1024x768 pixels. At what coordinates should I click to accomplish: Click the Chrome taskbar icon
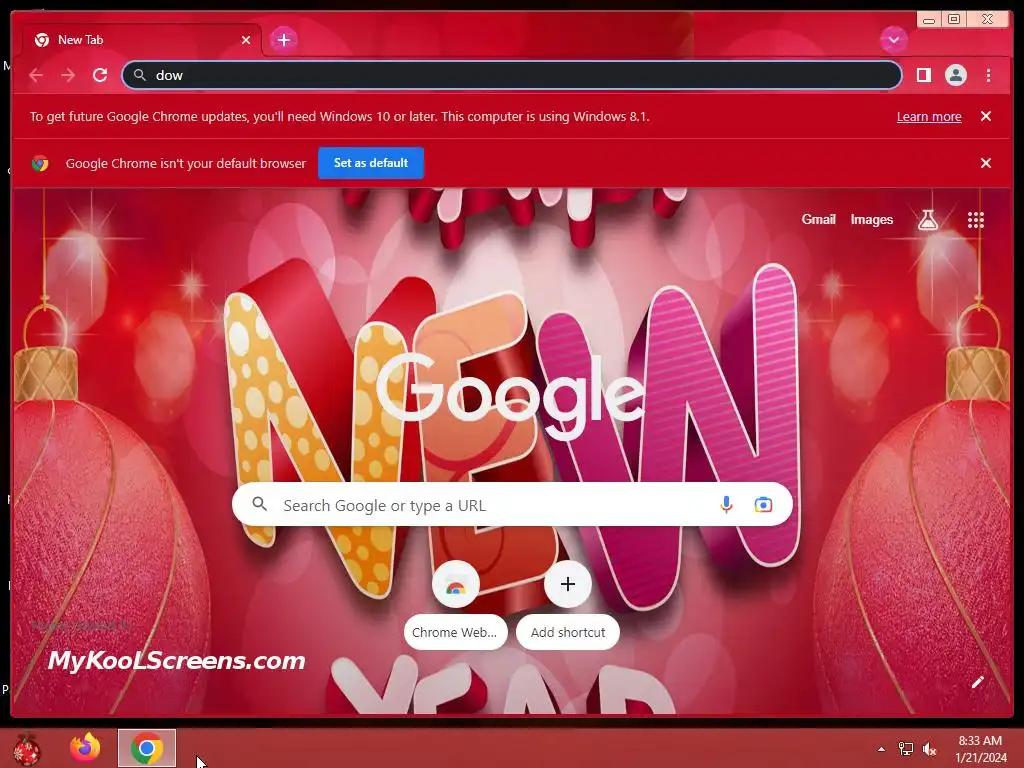coord(147,748)
